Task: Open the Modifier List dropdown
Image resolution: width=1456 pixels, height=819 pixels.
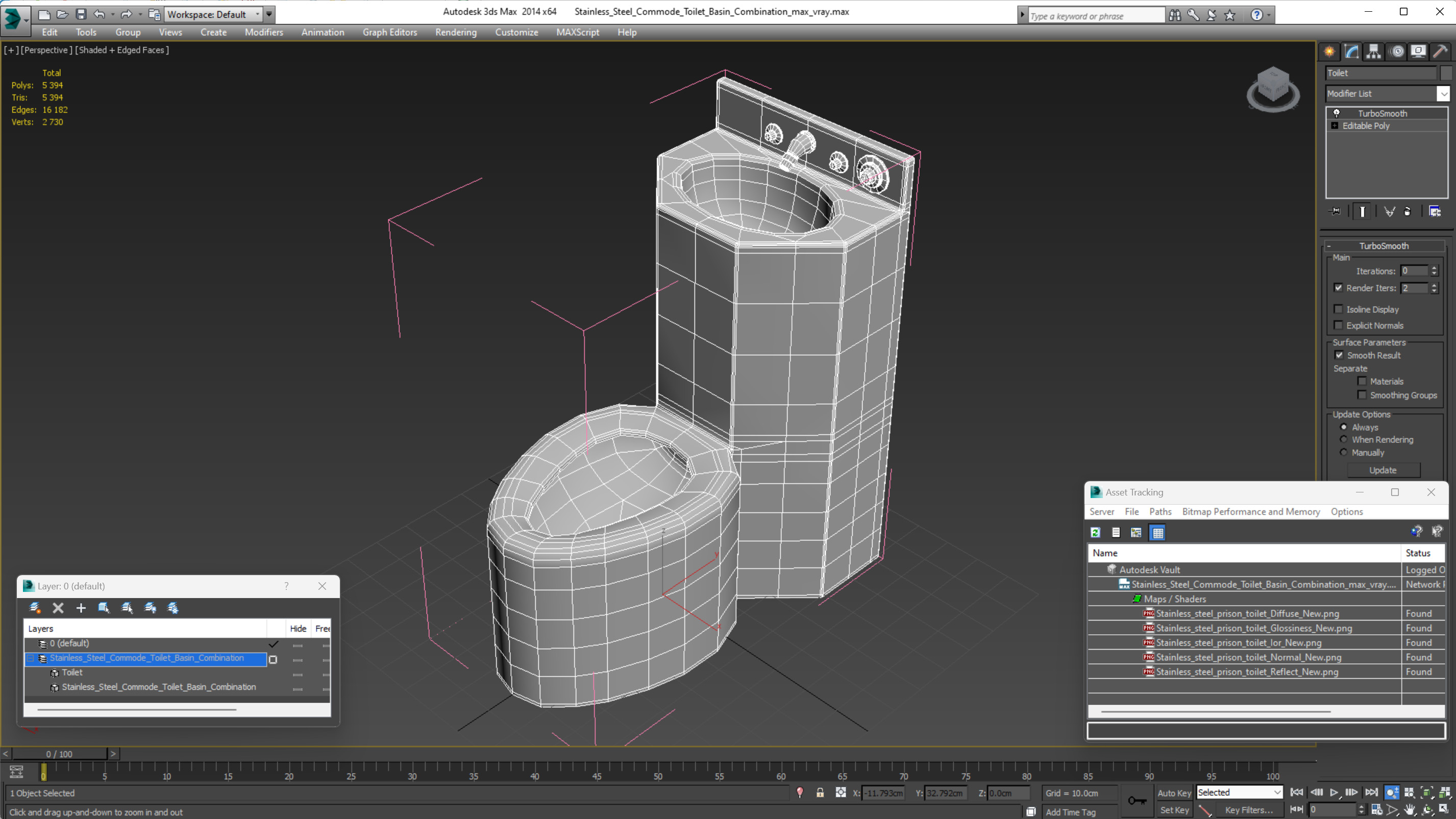Action: point(1444,94)
